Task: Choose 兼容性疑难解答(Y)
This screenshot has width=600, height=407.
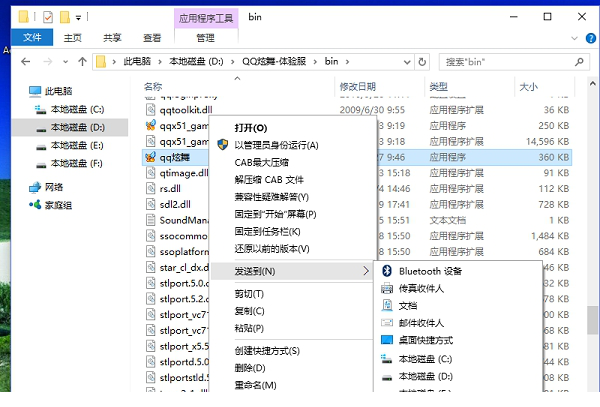Action: click(x=293, y=197)
